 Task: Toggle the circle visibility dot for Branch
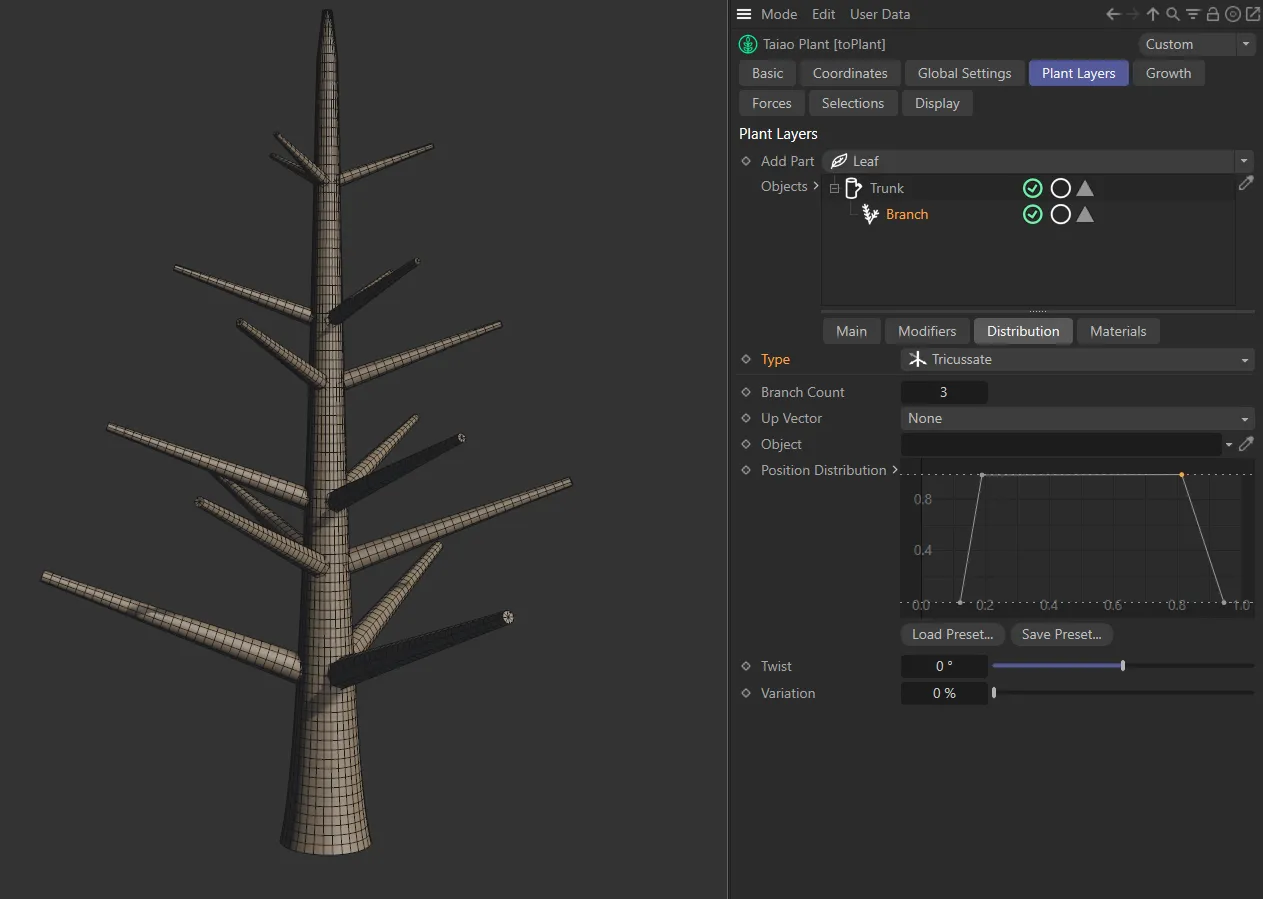point(1060,214)
